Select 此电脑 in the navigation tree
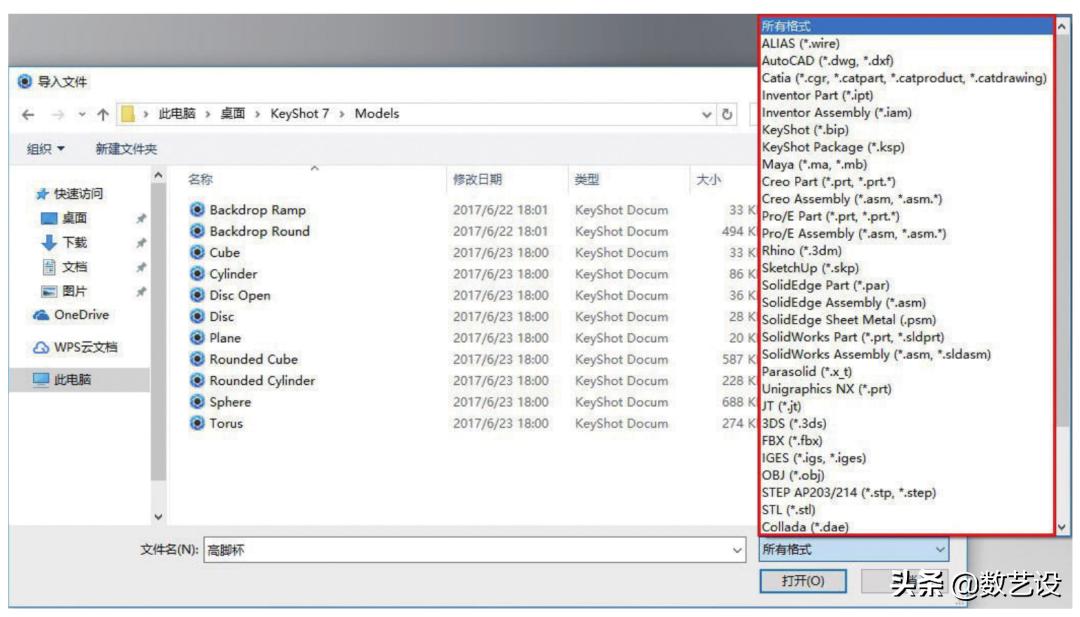Viewport: 1080px width, 617px height. tap(75, 380)
